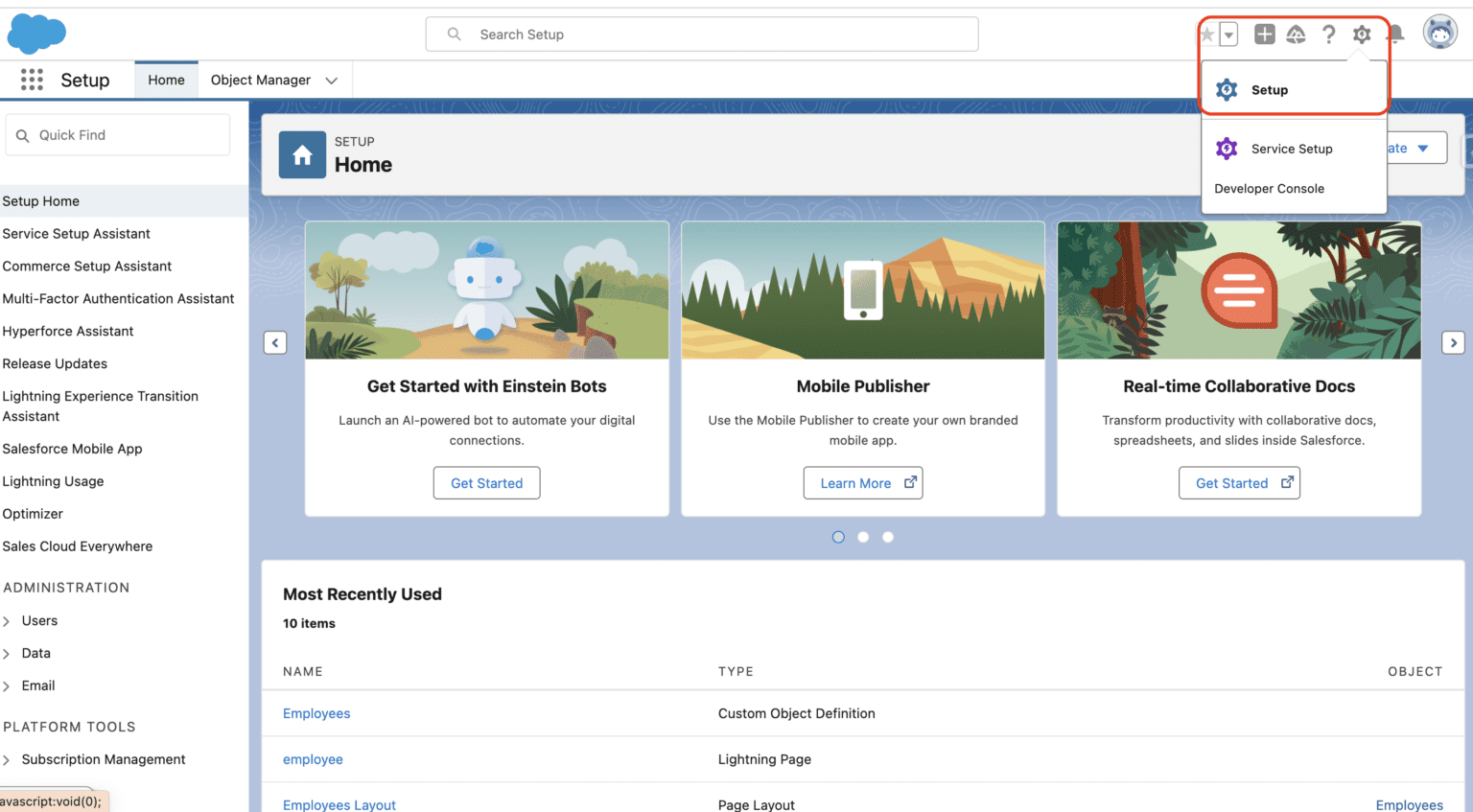Select Developer Console menu entry
Viewport: 1473px width, 812px height.
click(1269, 189)
